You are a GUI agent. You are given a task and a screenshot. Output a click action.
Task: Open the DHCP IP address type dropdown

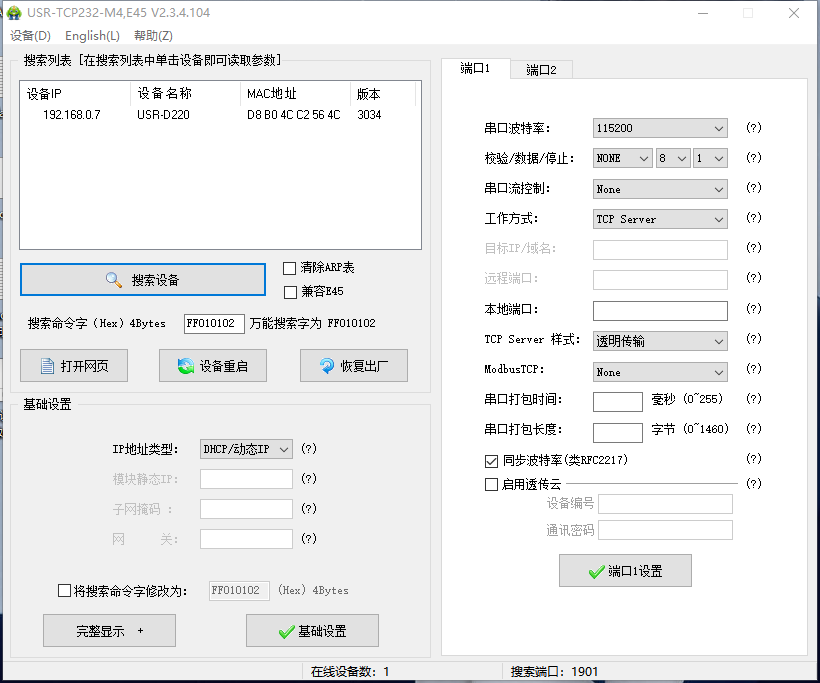coord(246,449)
